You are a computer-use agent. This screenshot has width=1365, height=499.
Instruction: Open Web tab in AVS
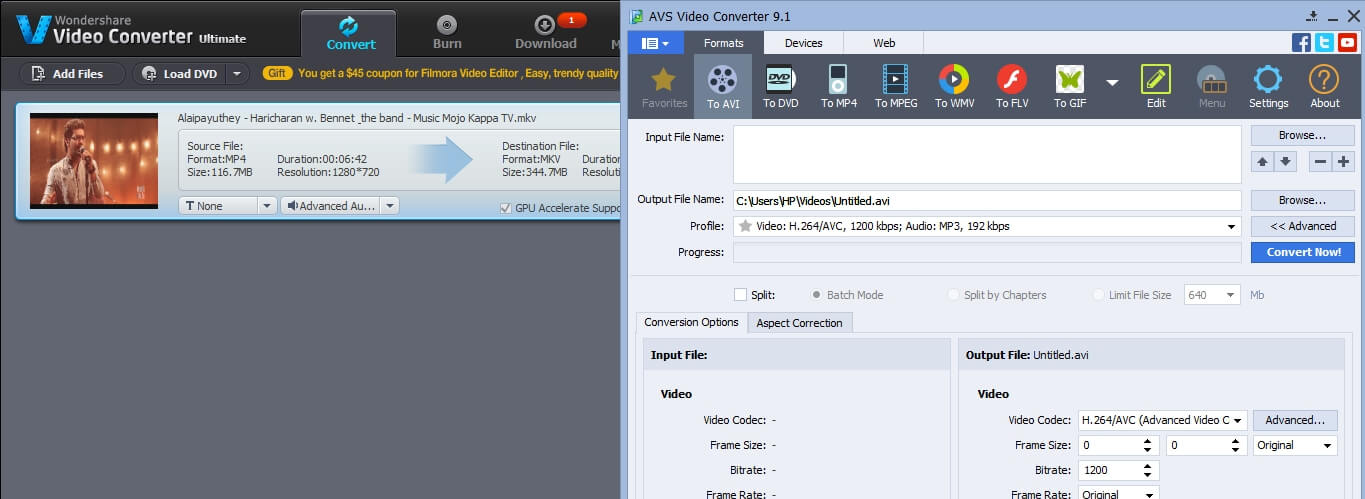[884, 43]
